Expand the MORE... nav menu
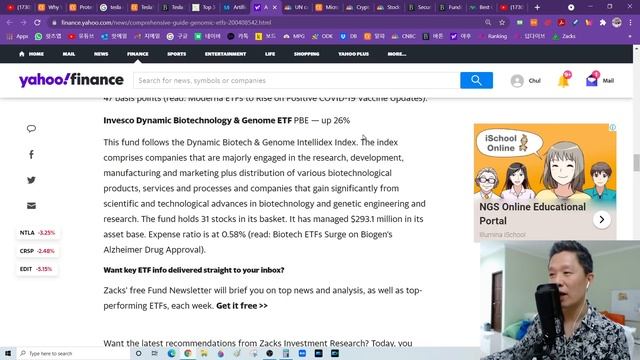This screenshot has width=640, height=360. point(397,54)
